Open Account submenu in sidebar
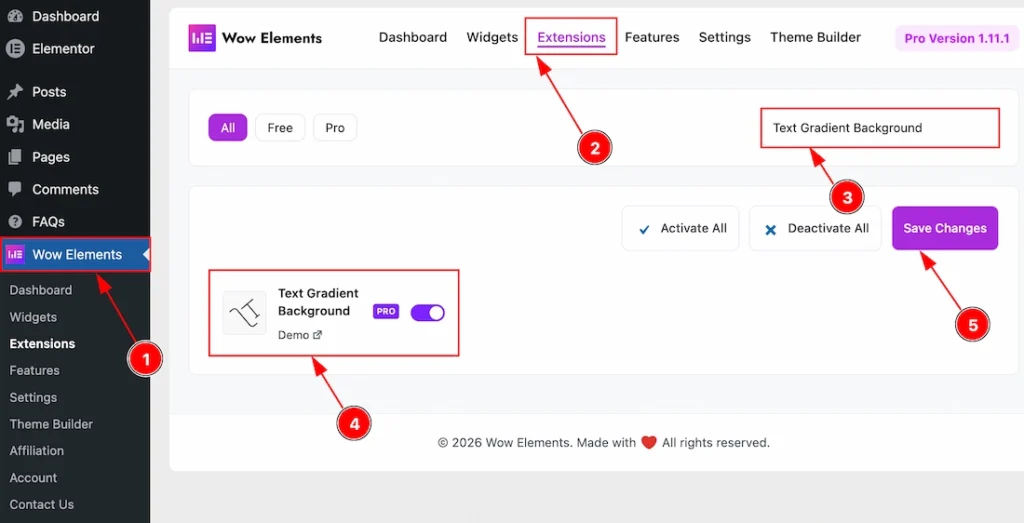The height and width of the screenshot is (523, 1024). pos(33,477)
